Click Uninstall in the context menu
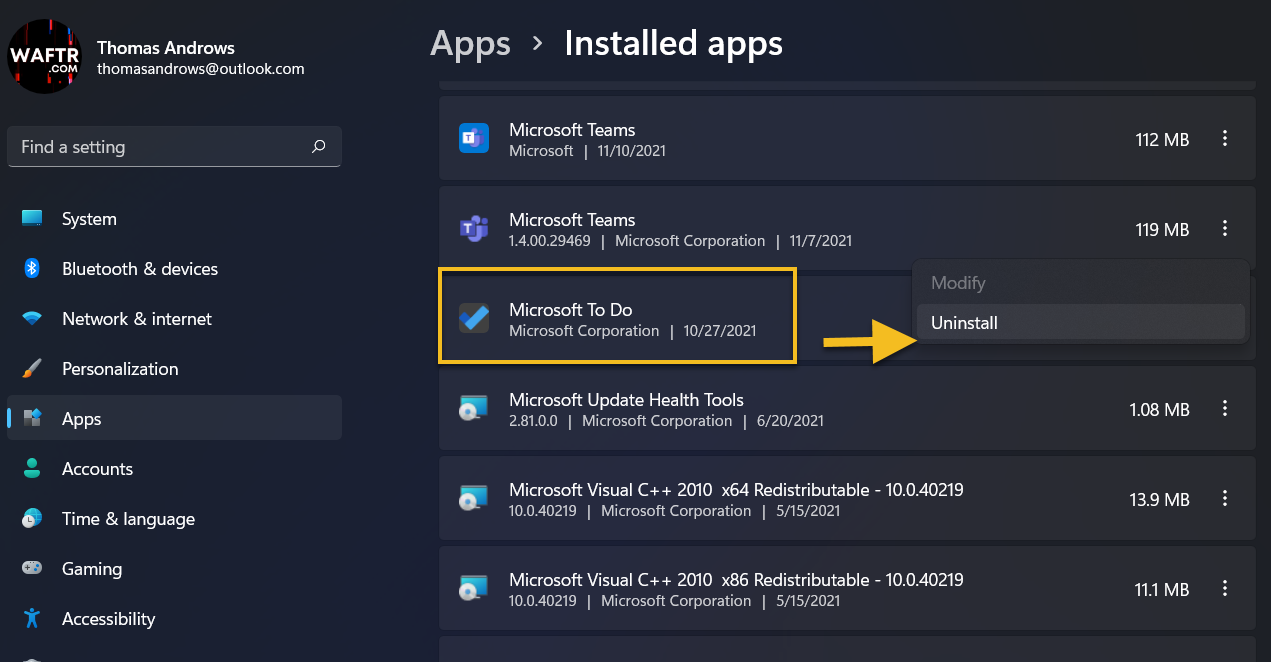The width and height of the screenshot is (1271, 662). [x=1081, y=323]
